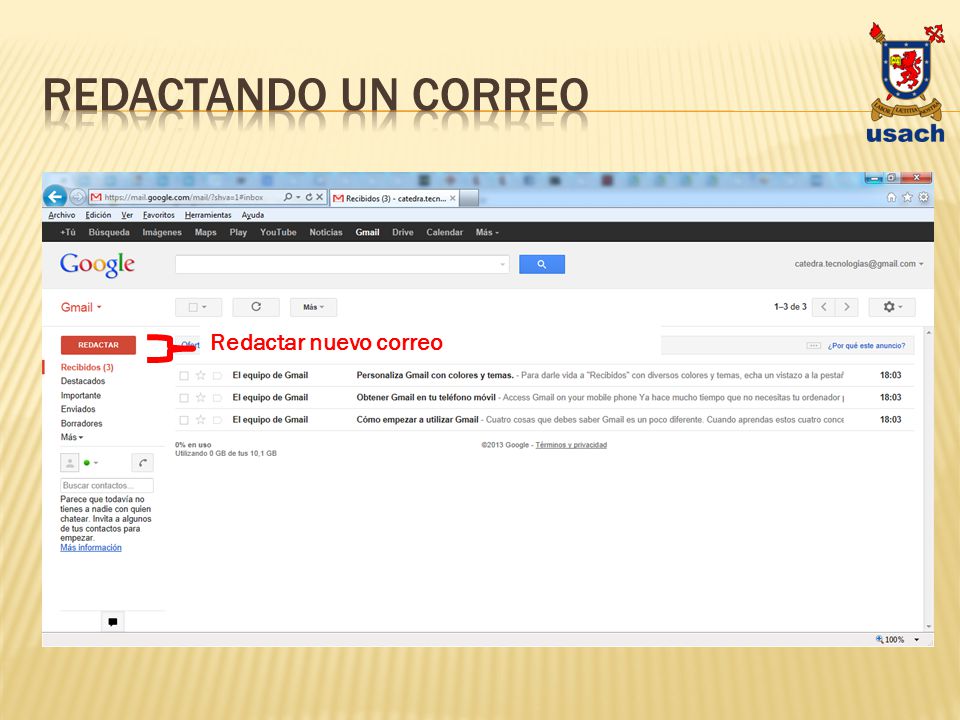Open the Borradores folder
Screen dimensions: 960x720
pos(81,424)
